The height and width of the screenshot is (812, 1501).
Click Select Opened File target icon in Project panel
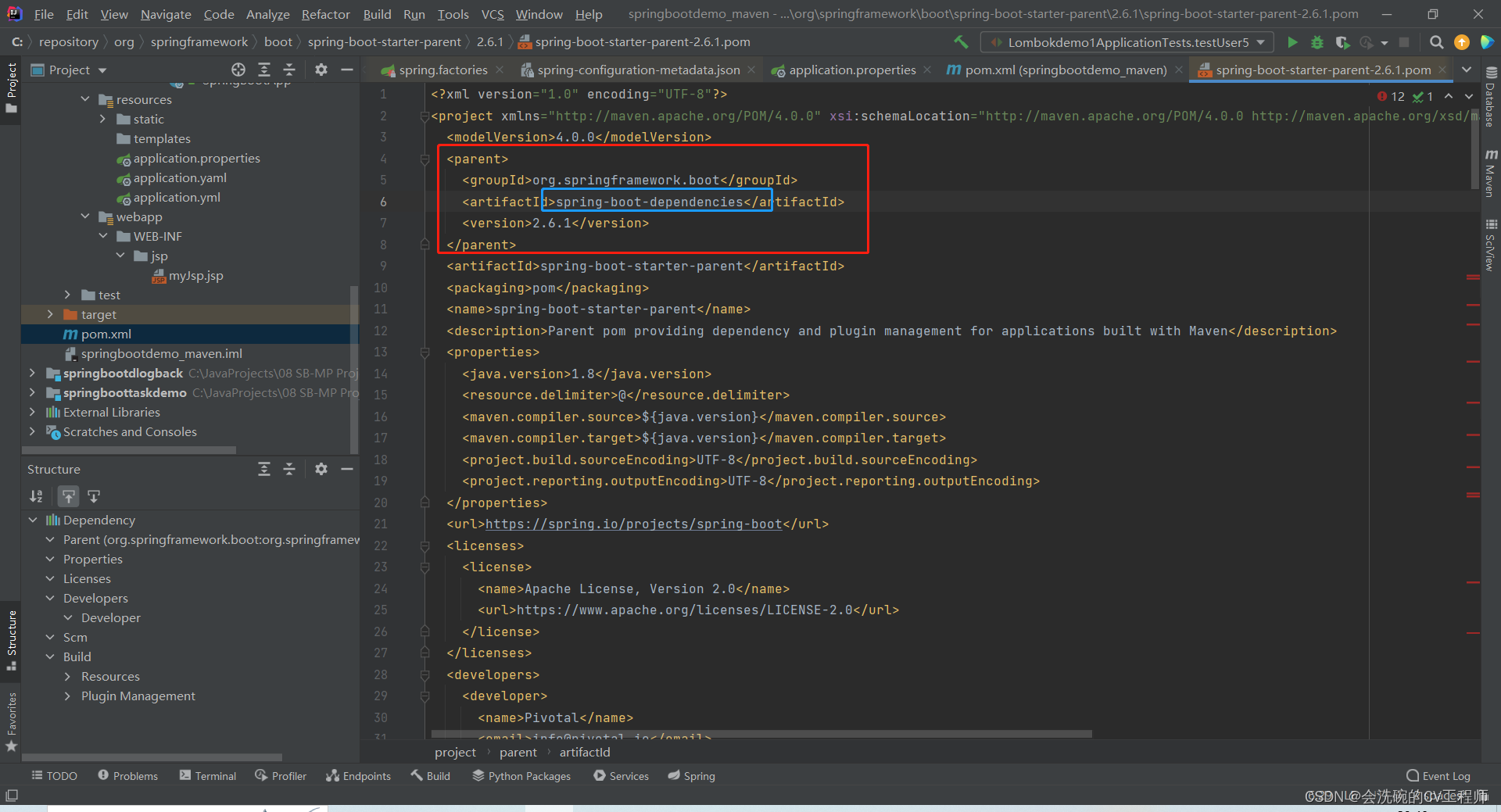(238, 70)
